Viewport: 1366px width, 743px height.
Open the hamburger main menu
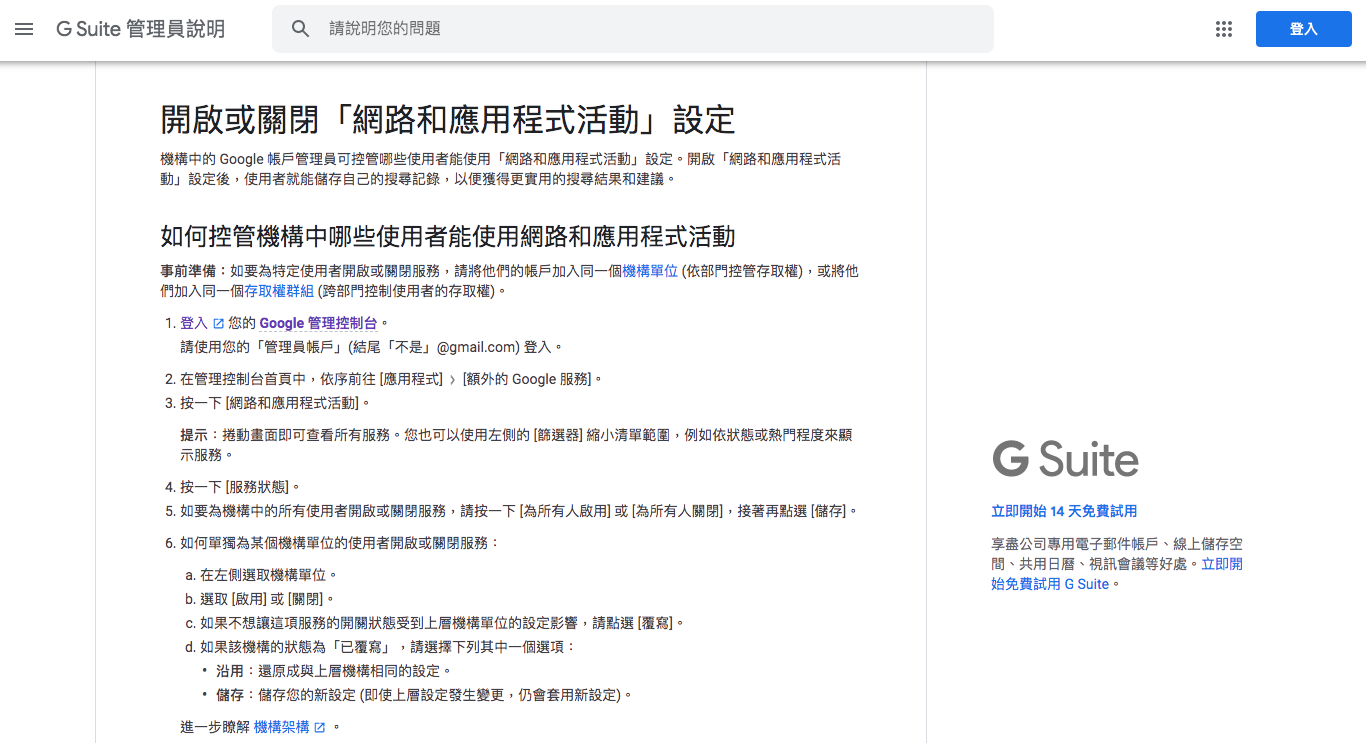pos(24,29)
